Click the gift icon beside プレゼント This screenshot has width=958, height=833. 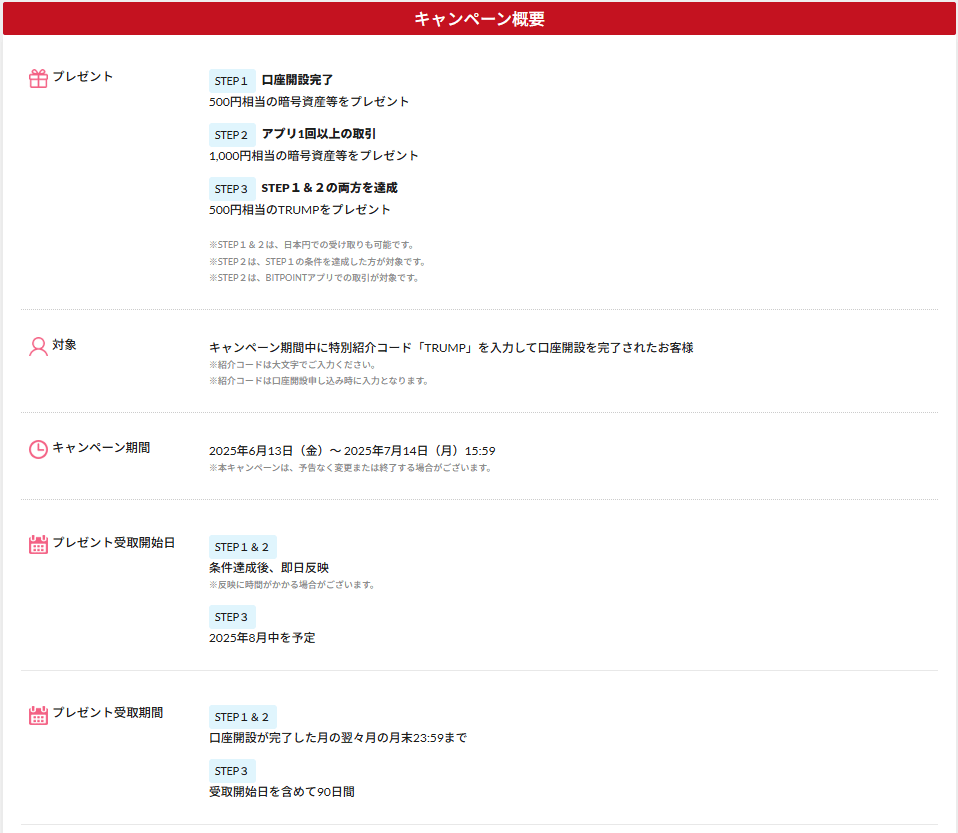click(38, 78)
